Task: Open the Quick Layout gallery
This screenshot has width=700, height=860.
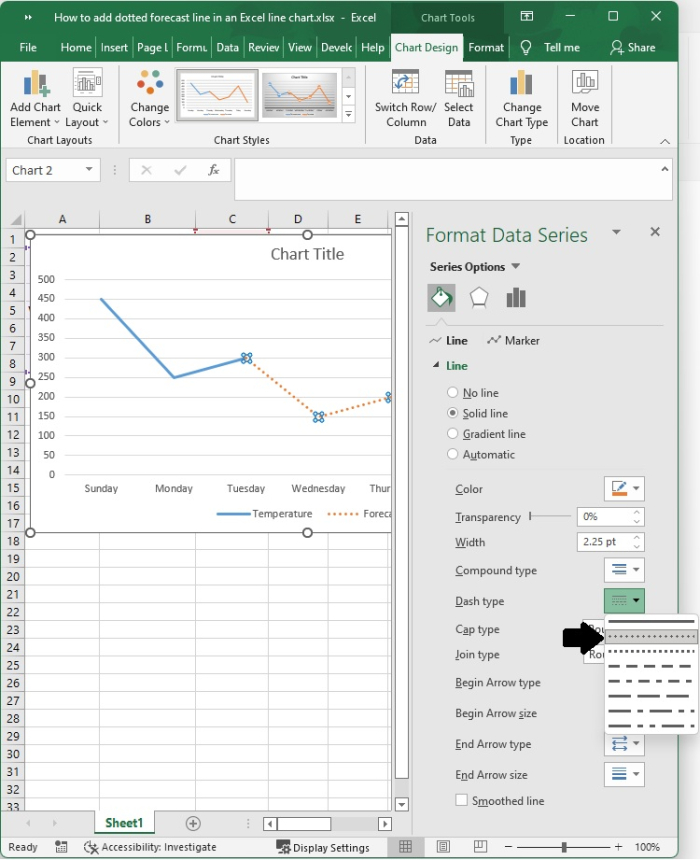Action: pos(87,99)
